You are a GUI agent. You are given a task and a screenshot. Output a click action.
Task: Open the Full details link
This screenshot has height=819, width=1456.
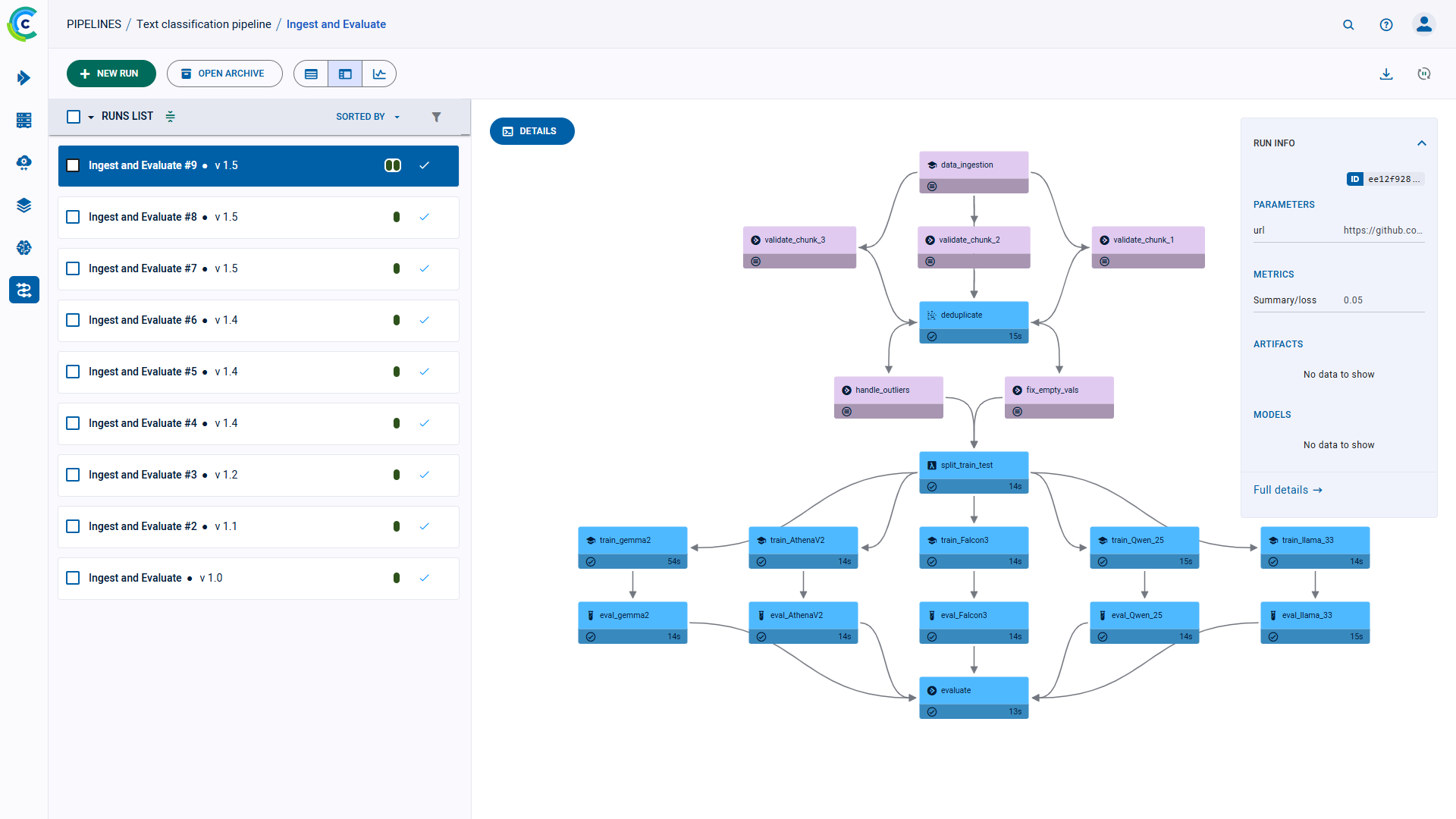tap(1288, 490)
